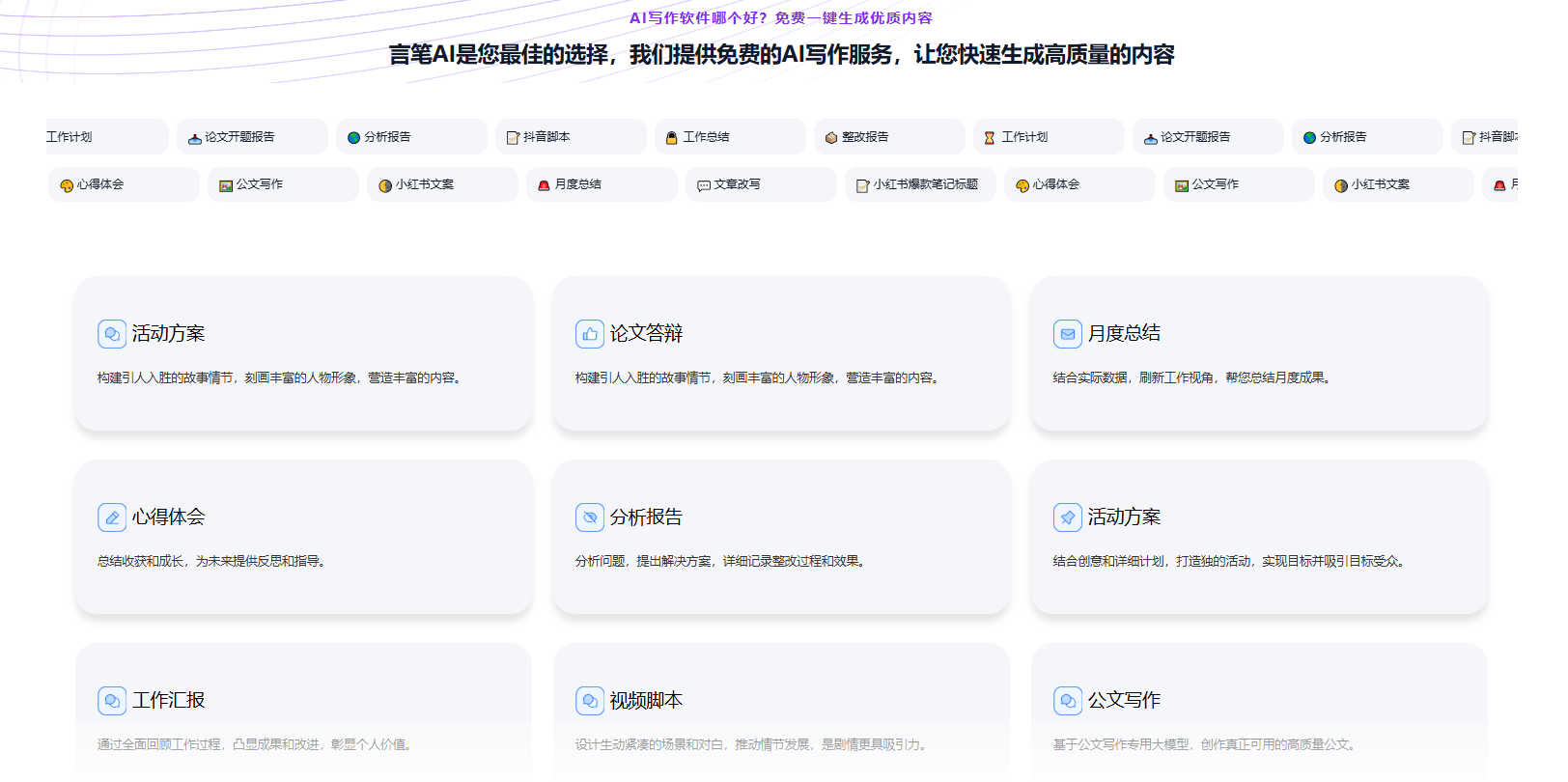Open the 工作汇报 card title
This screenshot has width=1568, height=782.
(168, 701)
